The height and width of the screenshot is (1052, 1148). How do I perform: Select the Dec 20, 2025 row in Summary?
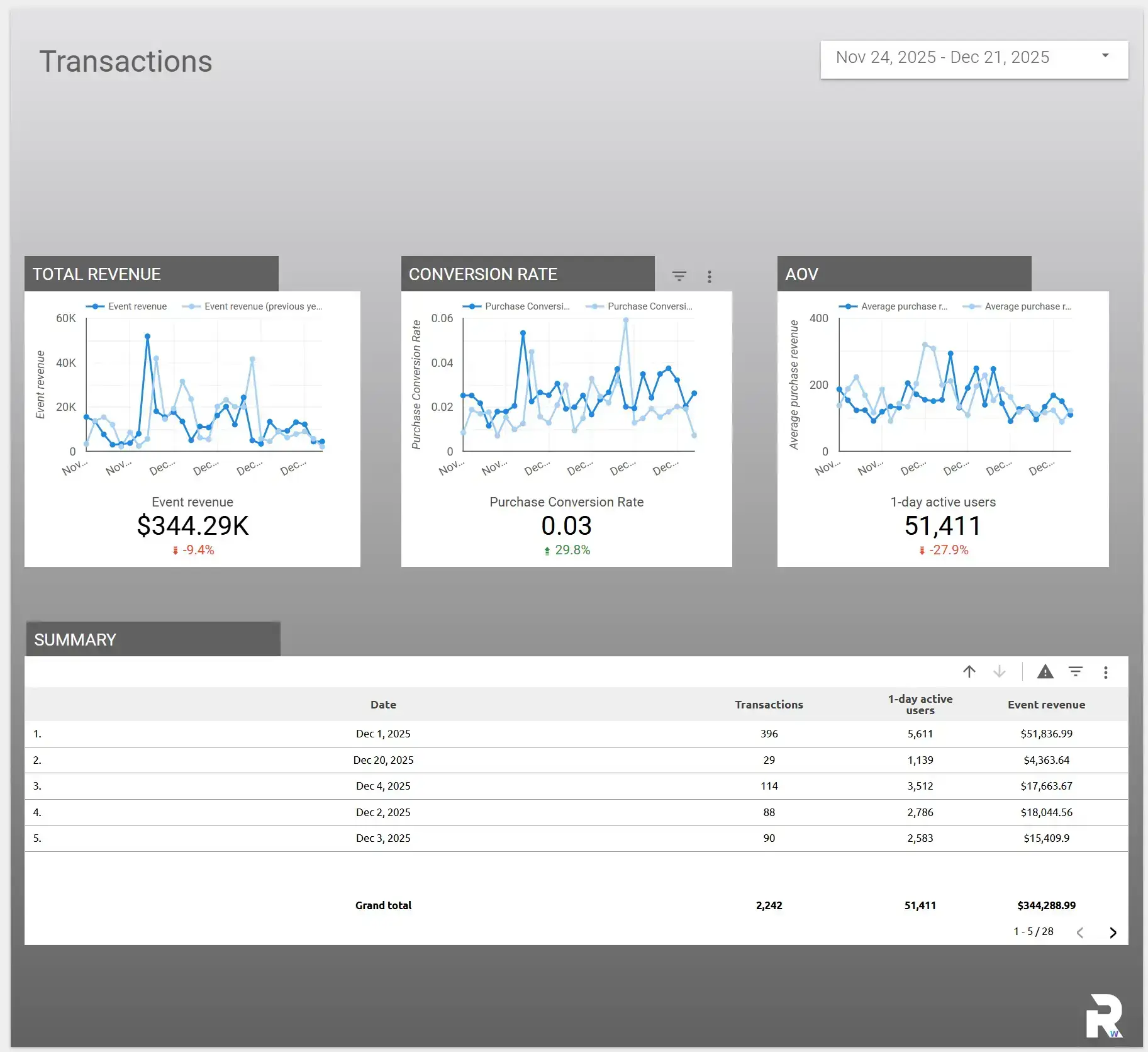pos(383,759)
